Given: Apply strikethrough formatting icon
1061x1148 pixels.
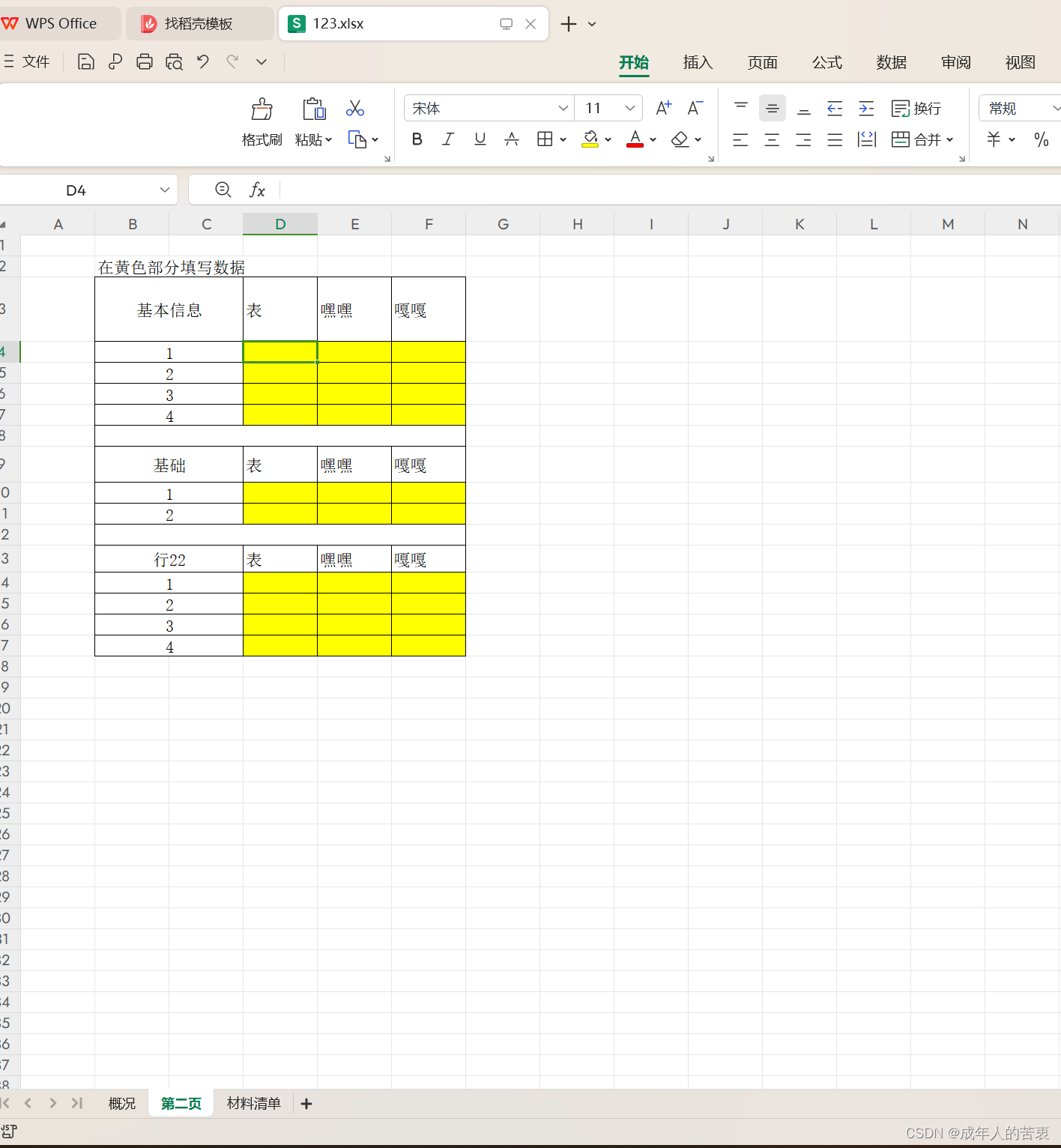Looking at the screenshot, I should pyautogui.click(x=512, y=139).
